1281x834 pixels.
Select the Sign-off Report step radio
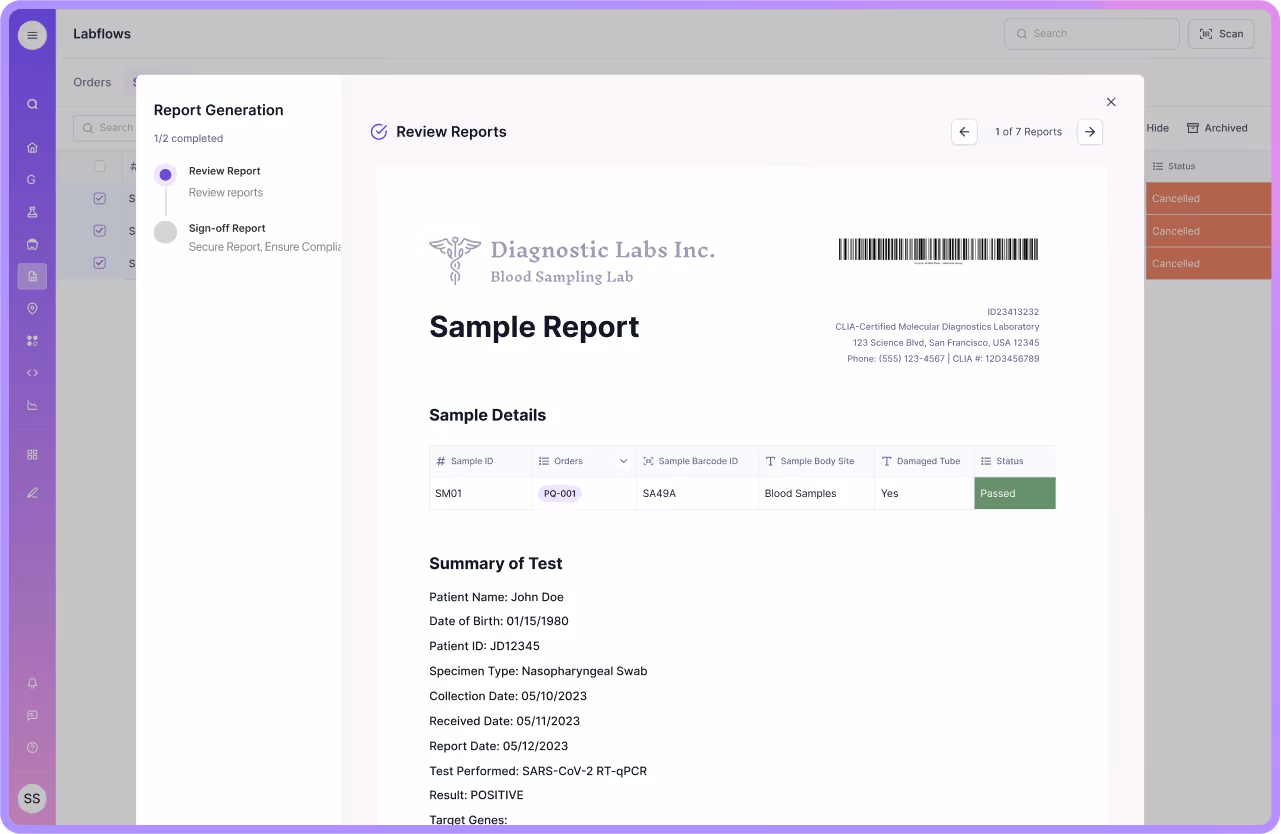165,234
